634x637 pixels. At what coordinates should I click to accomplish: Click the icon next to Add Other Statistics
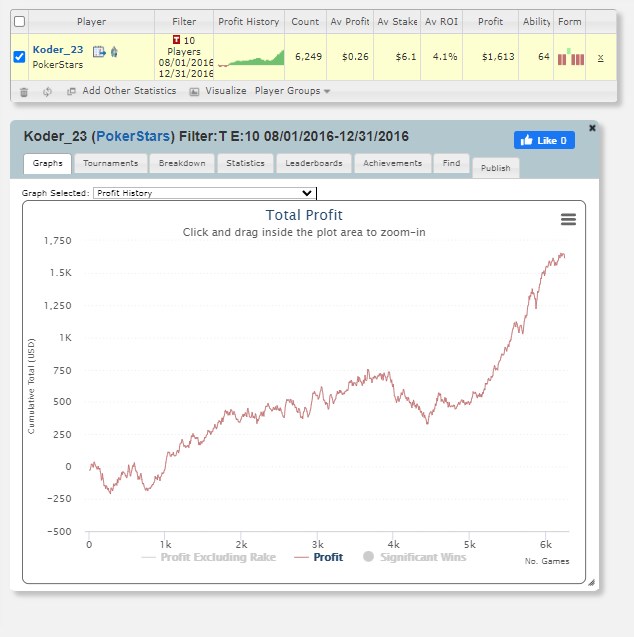point(71,91)
